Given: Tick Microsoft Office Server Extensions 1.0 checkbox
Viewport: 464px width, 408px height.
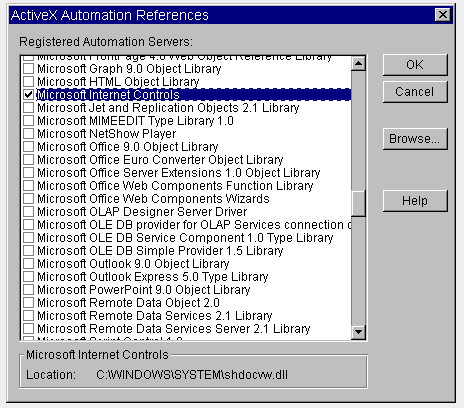Looking at the screenshot, I should click(29, 173).
